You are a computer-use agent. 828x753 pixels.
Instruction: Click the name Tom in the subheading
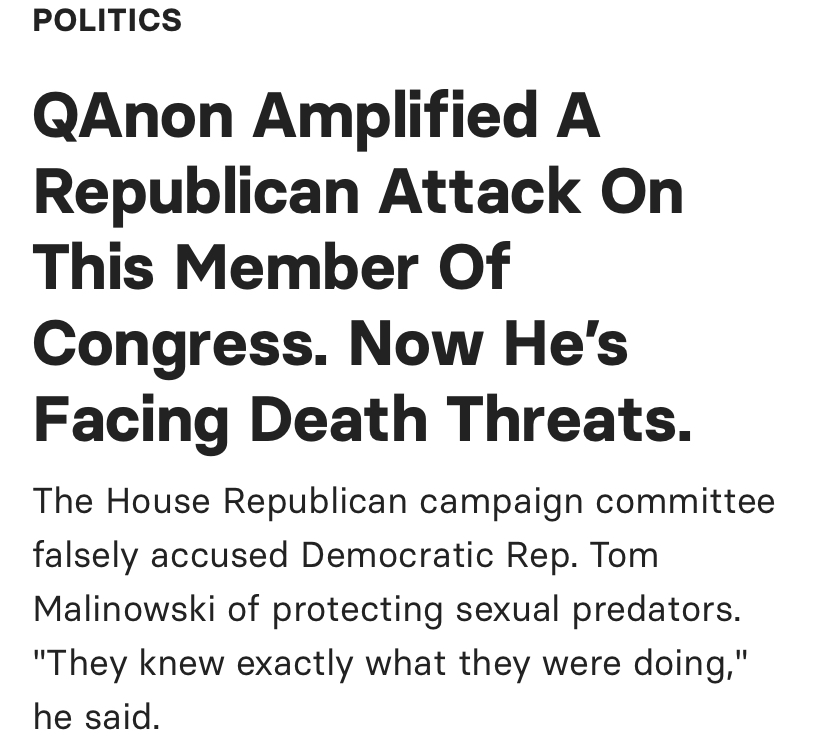pos(626,554)
